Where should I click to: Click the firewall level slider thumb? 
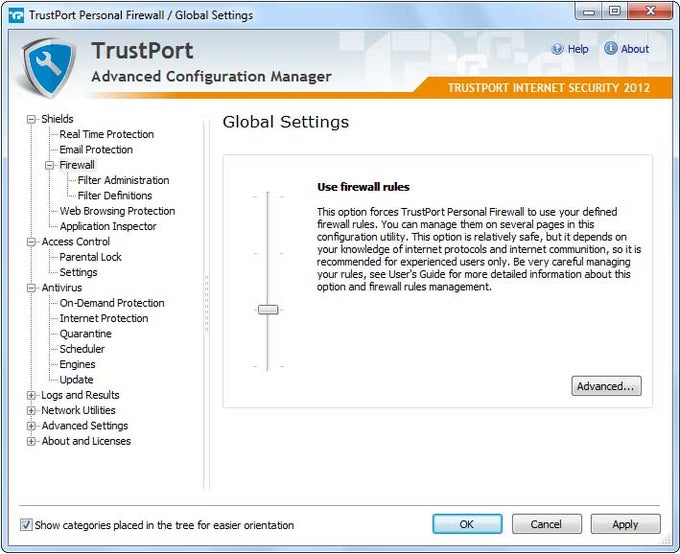tap(268, 310)
